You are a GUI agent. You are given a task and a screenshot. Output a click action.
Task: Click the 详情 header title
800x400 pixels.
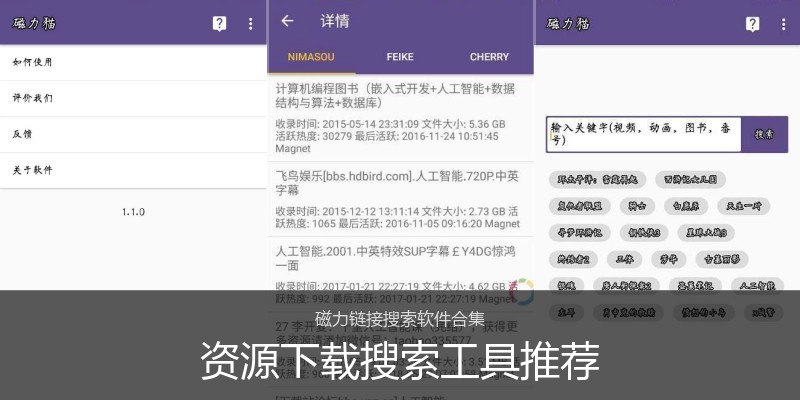(335, 21)
